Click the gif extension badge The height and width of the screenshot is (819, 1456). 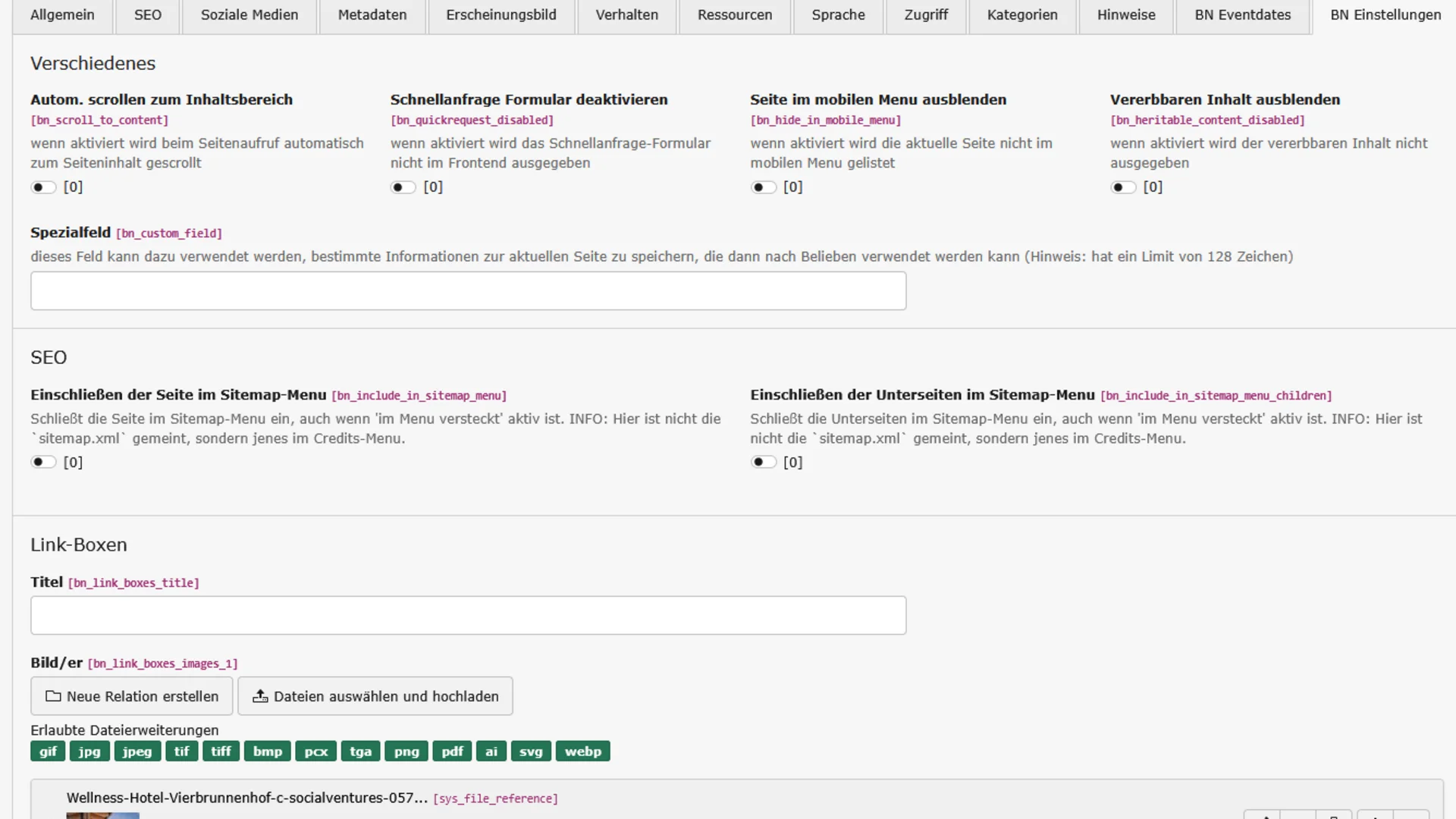[48, 752]
